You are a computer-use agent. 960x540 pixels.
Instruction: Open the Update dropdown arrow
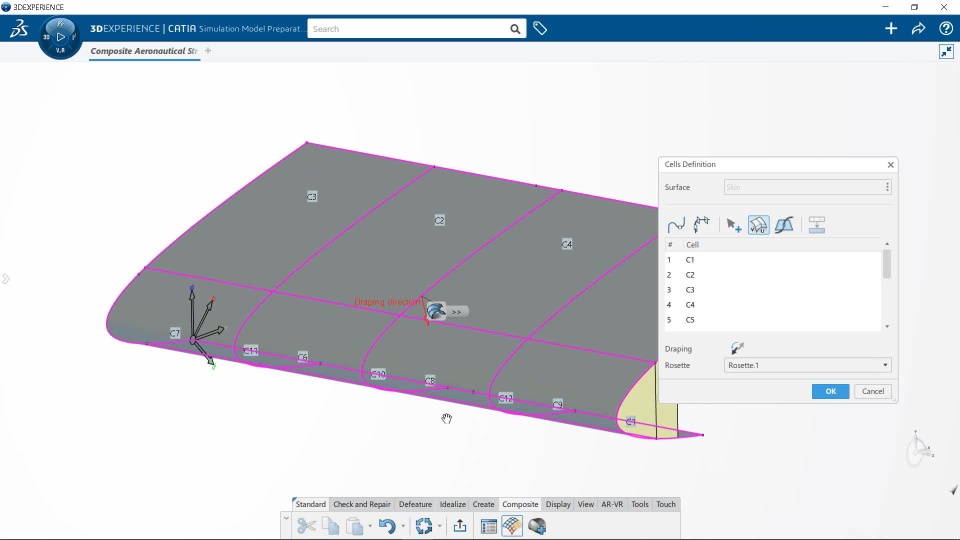439,527
